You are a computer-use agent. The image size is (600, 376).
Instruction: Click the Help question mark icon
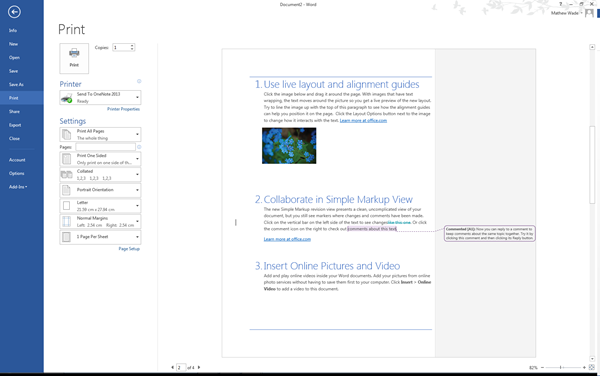(561, 4)
